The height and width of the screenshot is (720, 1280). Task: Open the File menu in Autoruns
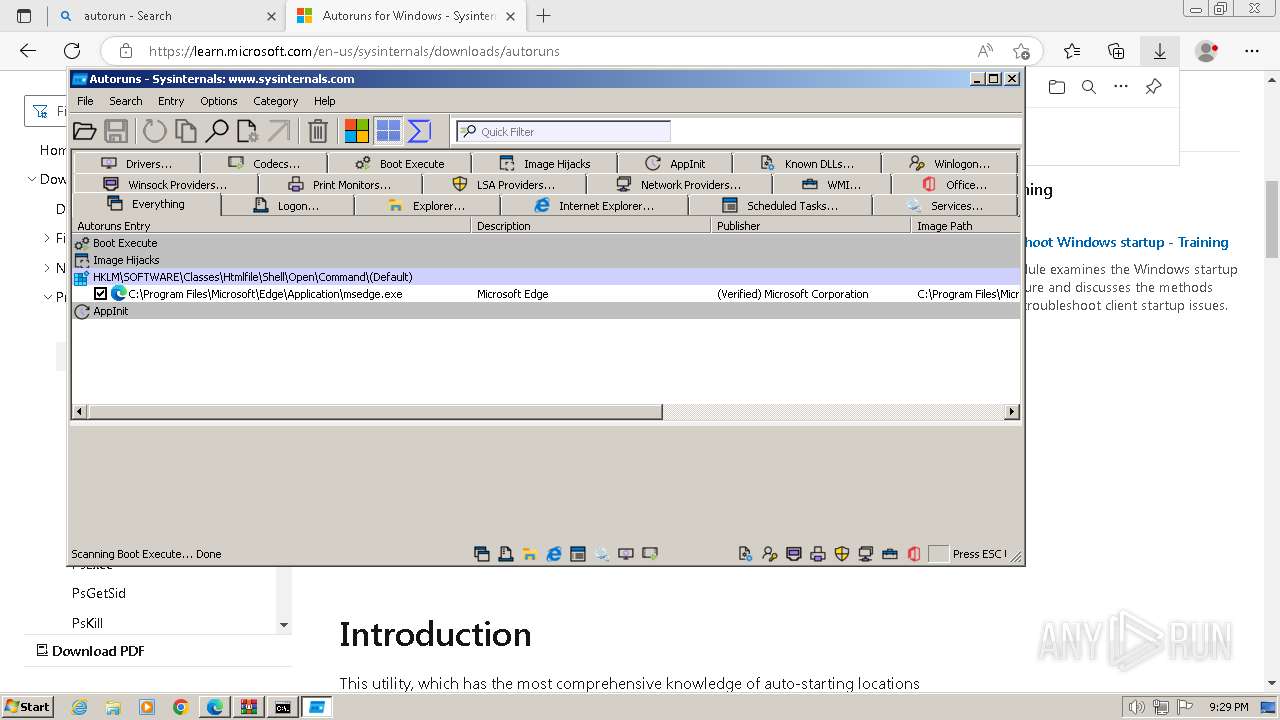[x=85, y=101]
